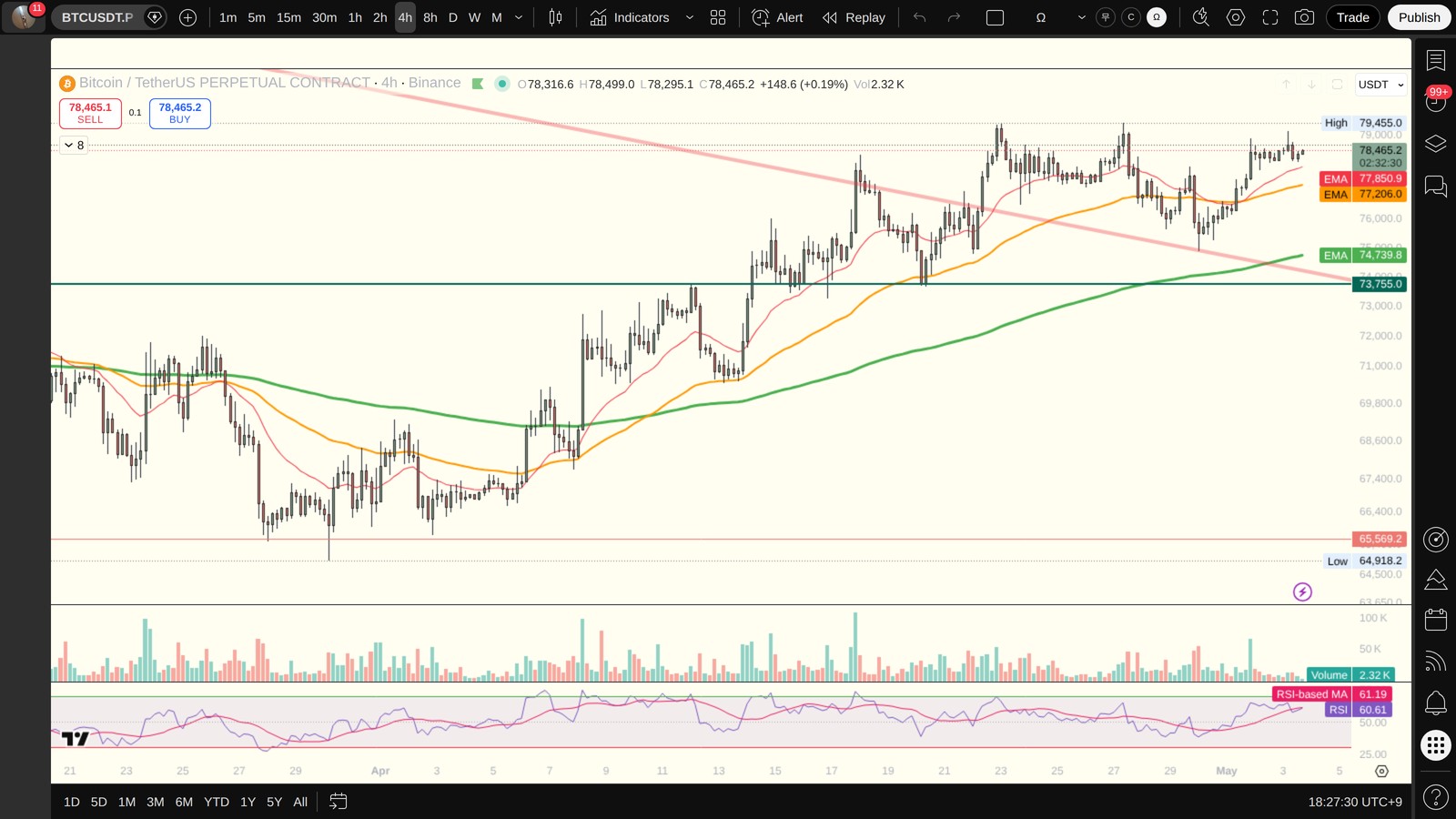Select the D daily timeframe
Image resolution: width=1456 pixels, height=819 pixels.
(x=453, y=17)
